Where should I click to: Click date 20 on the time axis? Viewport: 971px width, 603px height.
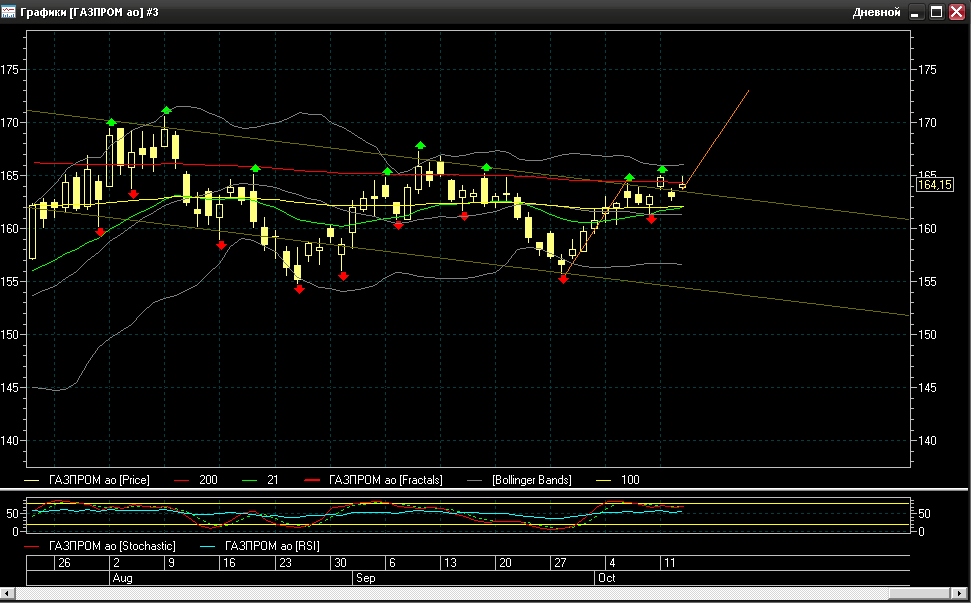pyautogui.click(x=505, y=563)
